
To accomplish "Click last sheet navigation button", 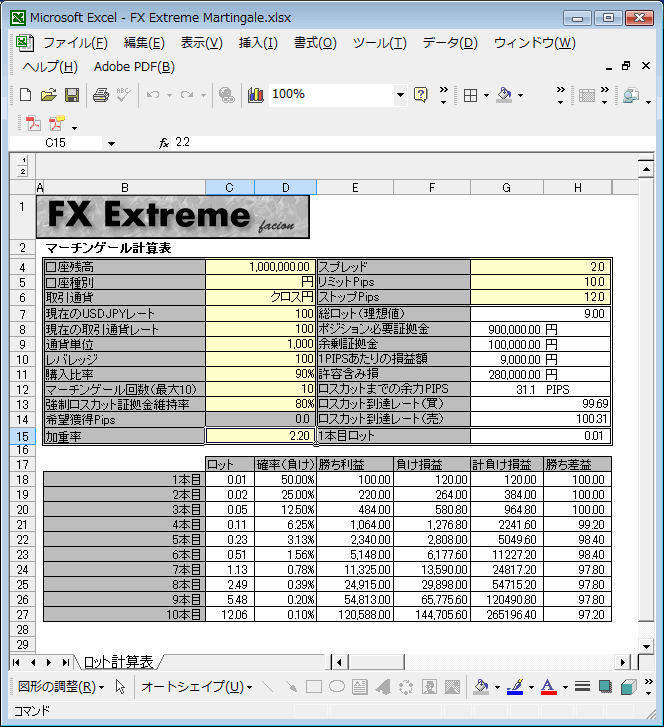I will coord(65,663).
